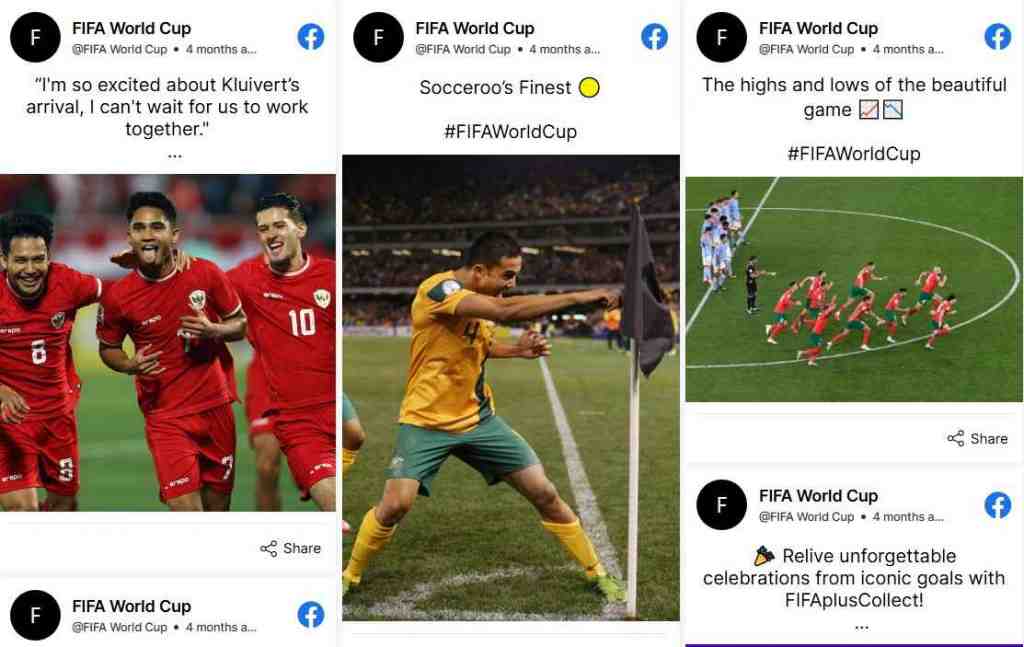Screen dimensions: 1024x647
Task: Open #FIFAWorldCup hashtag in highs and lows post
Action: 854,154
